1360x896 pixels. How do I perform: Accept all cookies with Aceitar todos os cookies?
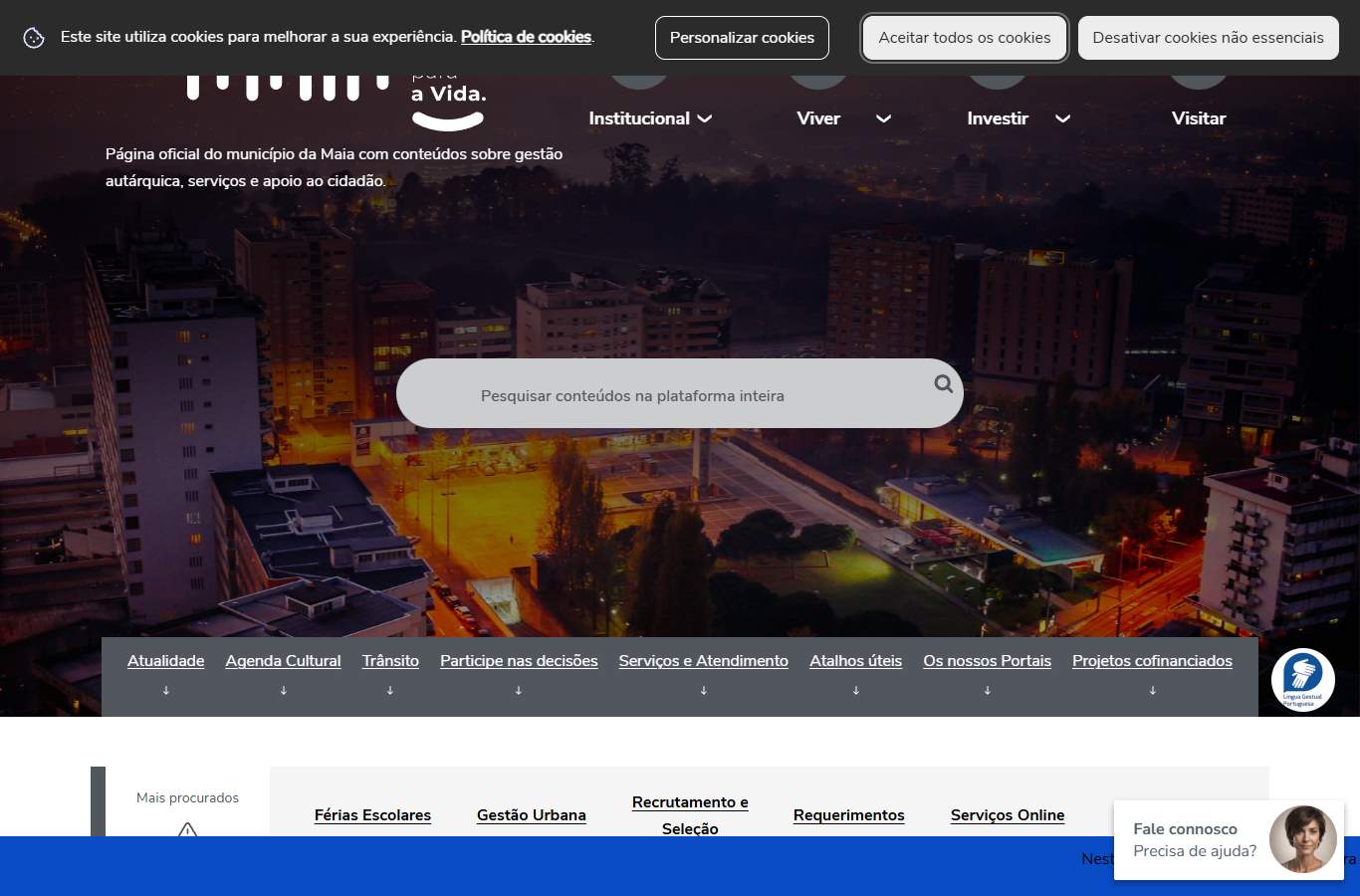(x=965, y=38)
